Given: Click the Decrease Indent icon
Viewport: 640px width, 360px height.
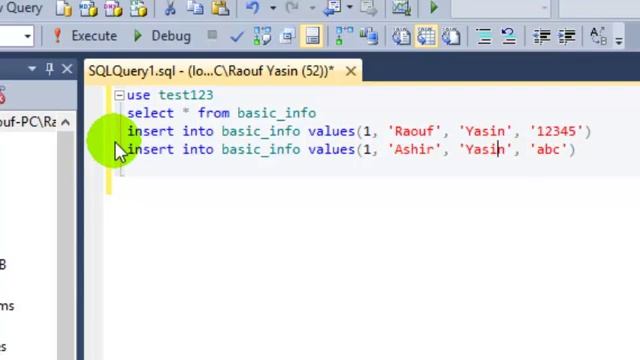Looking at the screenshot, I should pyautogui.click(x=542, y=36).
